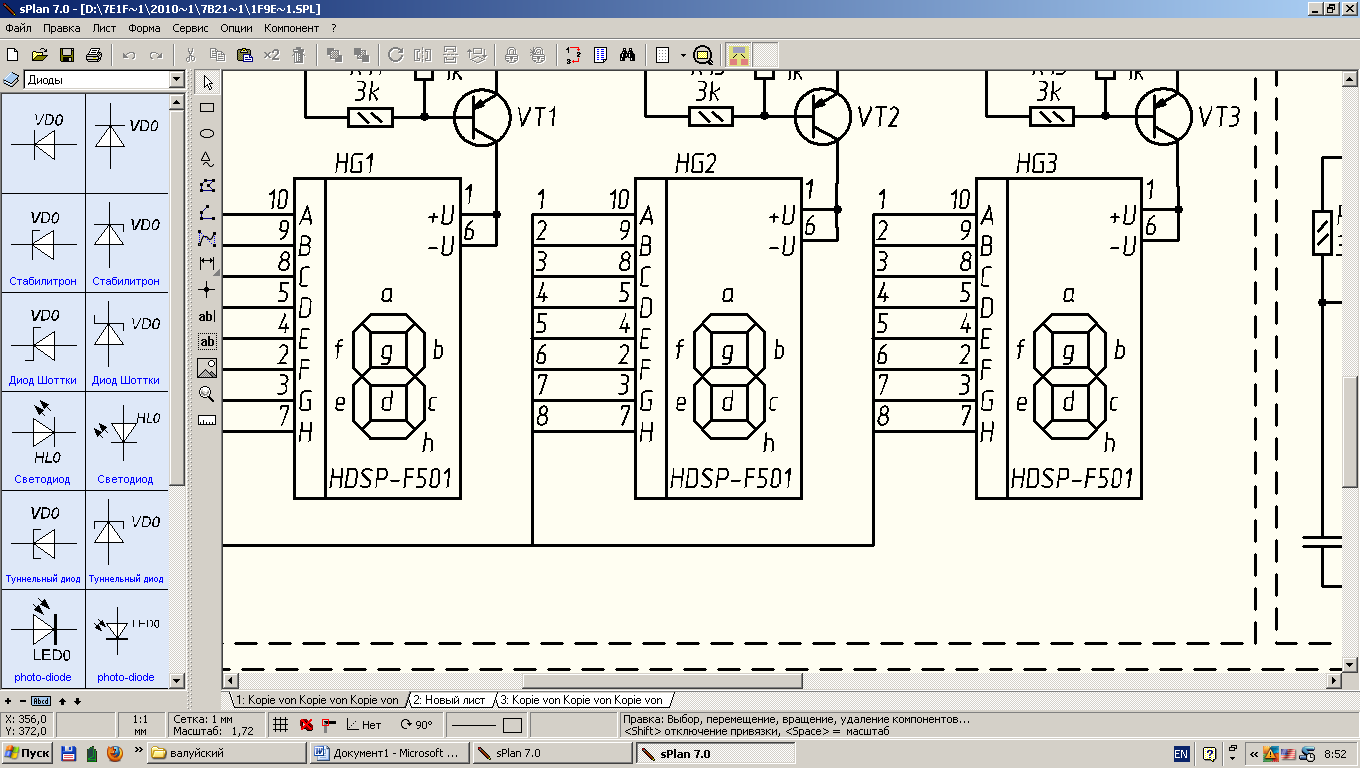Click the library panel plus button
Screen dimensions: 1360x768
8,701
